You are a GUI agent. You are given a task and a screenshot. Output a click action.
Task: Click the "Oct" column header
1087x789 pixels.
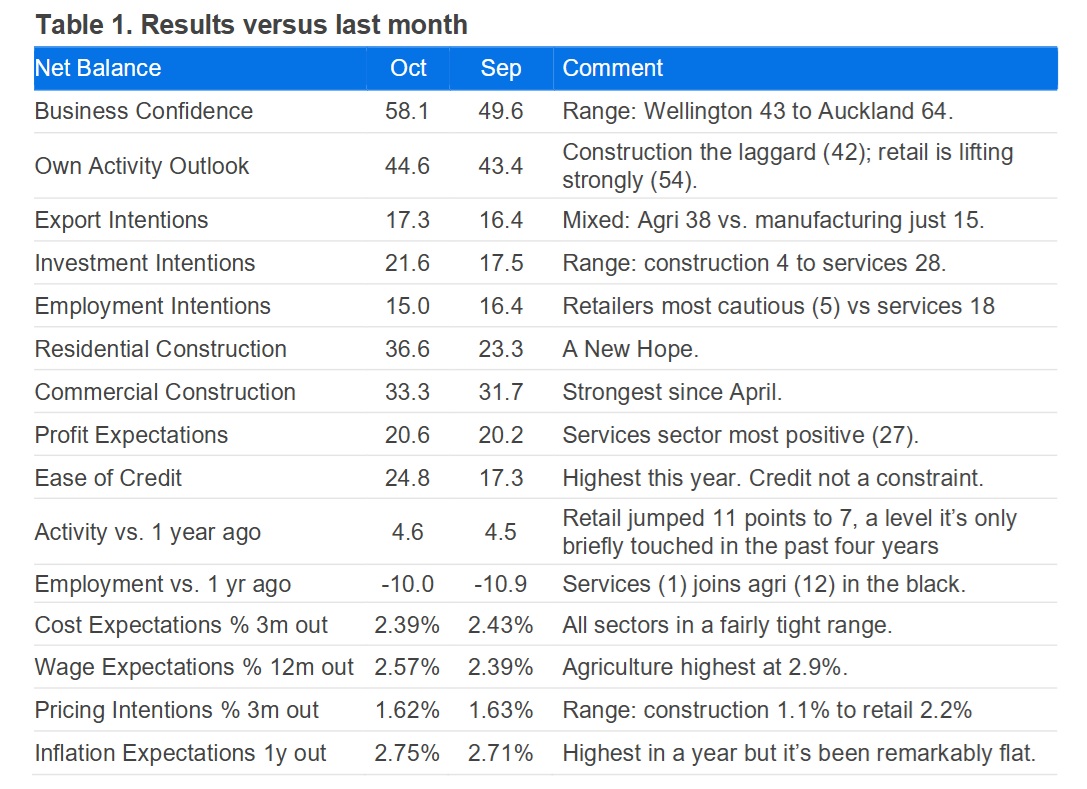pyautogui.click(x=408, y=68)
